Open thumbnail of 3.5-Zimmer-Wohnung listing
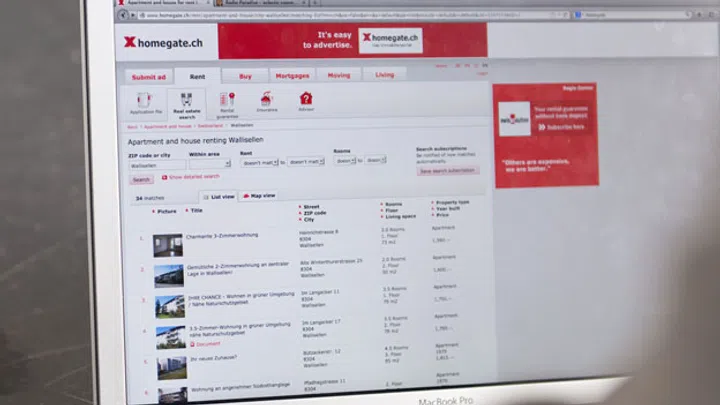This screenshot has width=720, height=405. click(171, 337)
